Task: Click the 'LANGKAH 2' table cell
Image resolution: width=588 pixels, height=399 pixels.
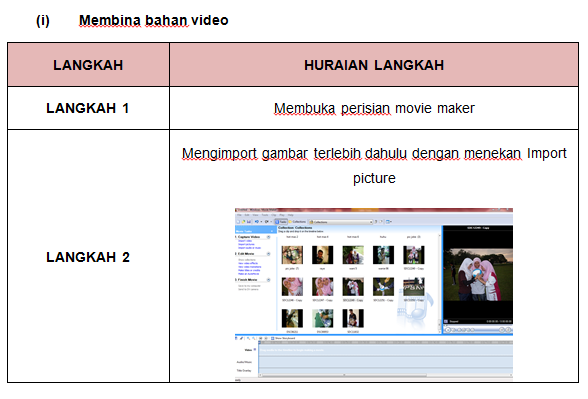Action: point(88,257)
